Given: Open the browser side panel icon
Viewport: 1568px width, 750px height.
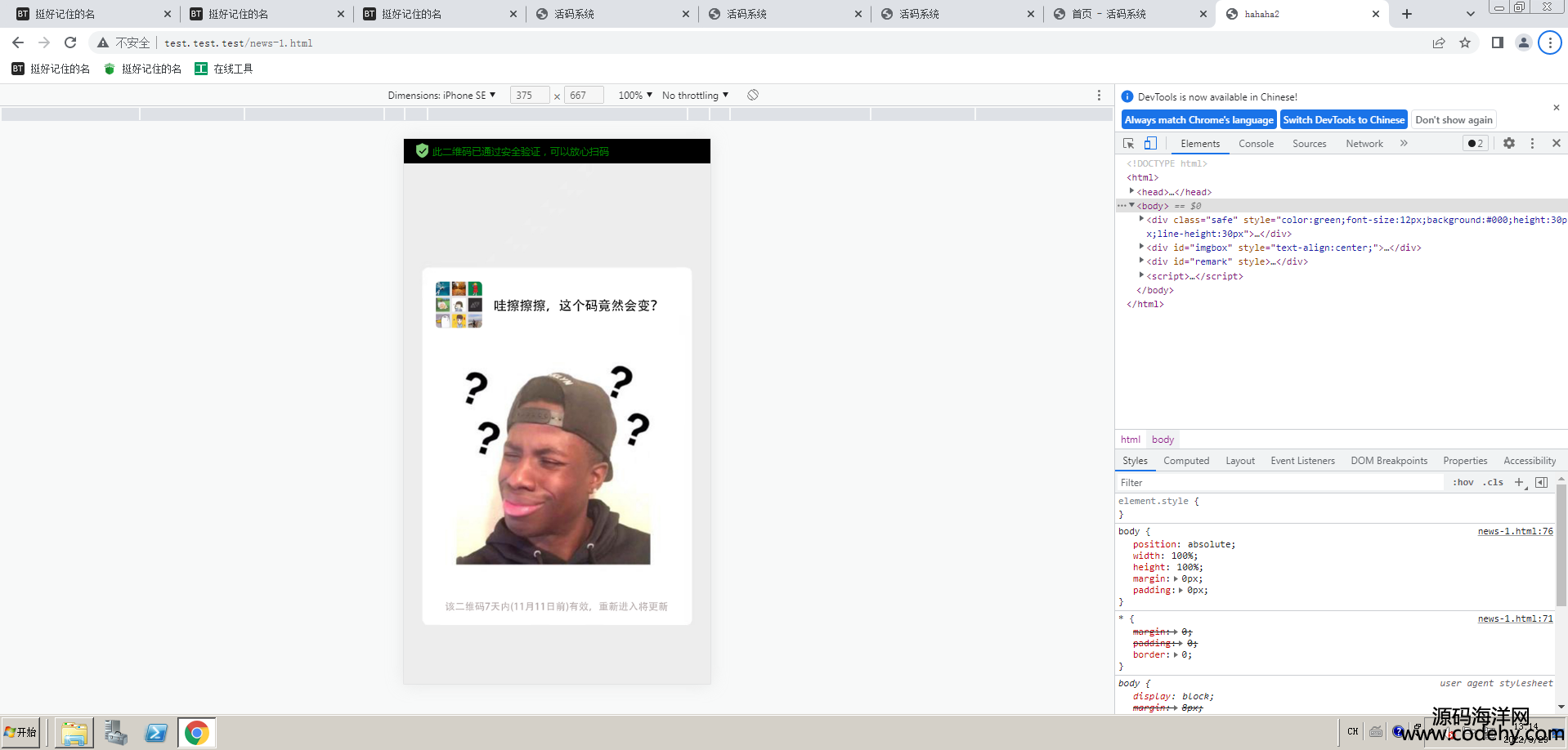Looking at the screenshot, I should pos(1497,42).
